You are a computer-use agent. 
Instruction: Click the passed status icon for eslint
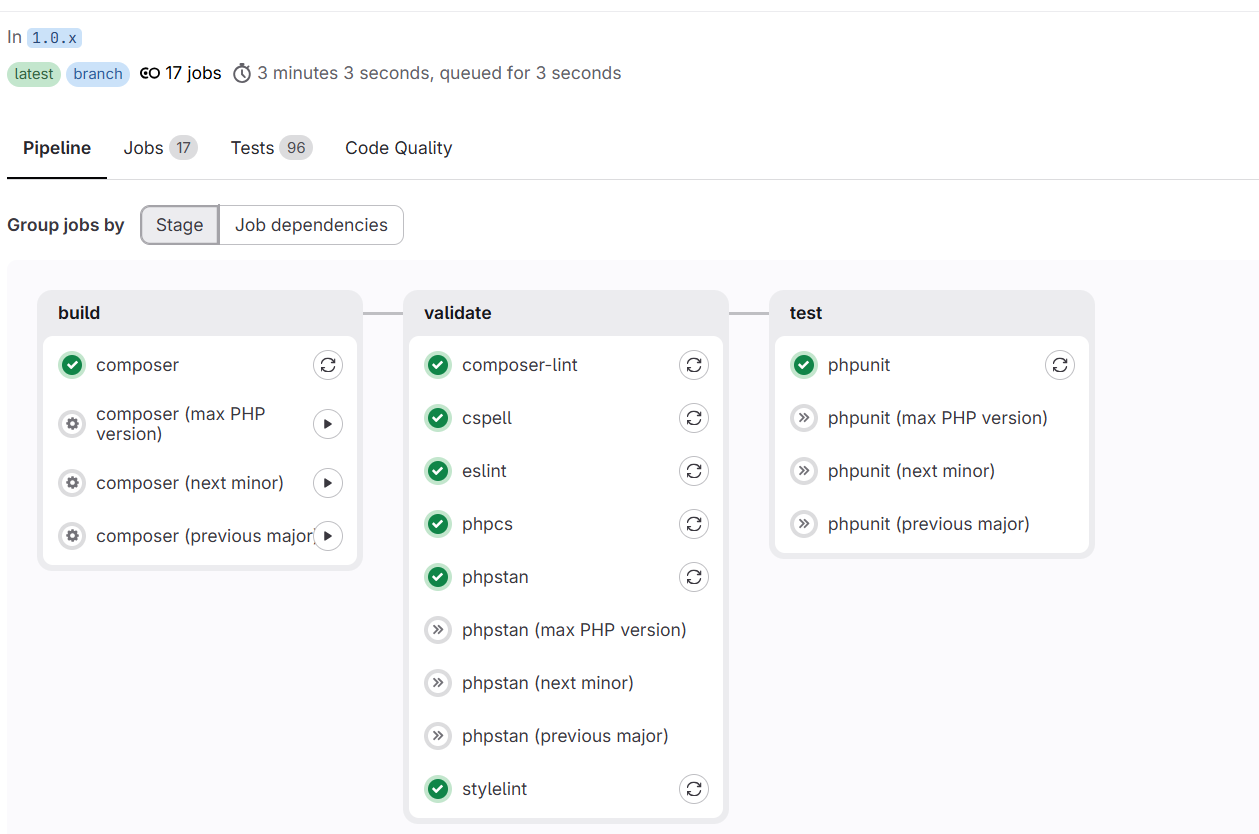(x=438, y=471)
